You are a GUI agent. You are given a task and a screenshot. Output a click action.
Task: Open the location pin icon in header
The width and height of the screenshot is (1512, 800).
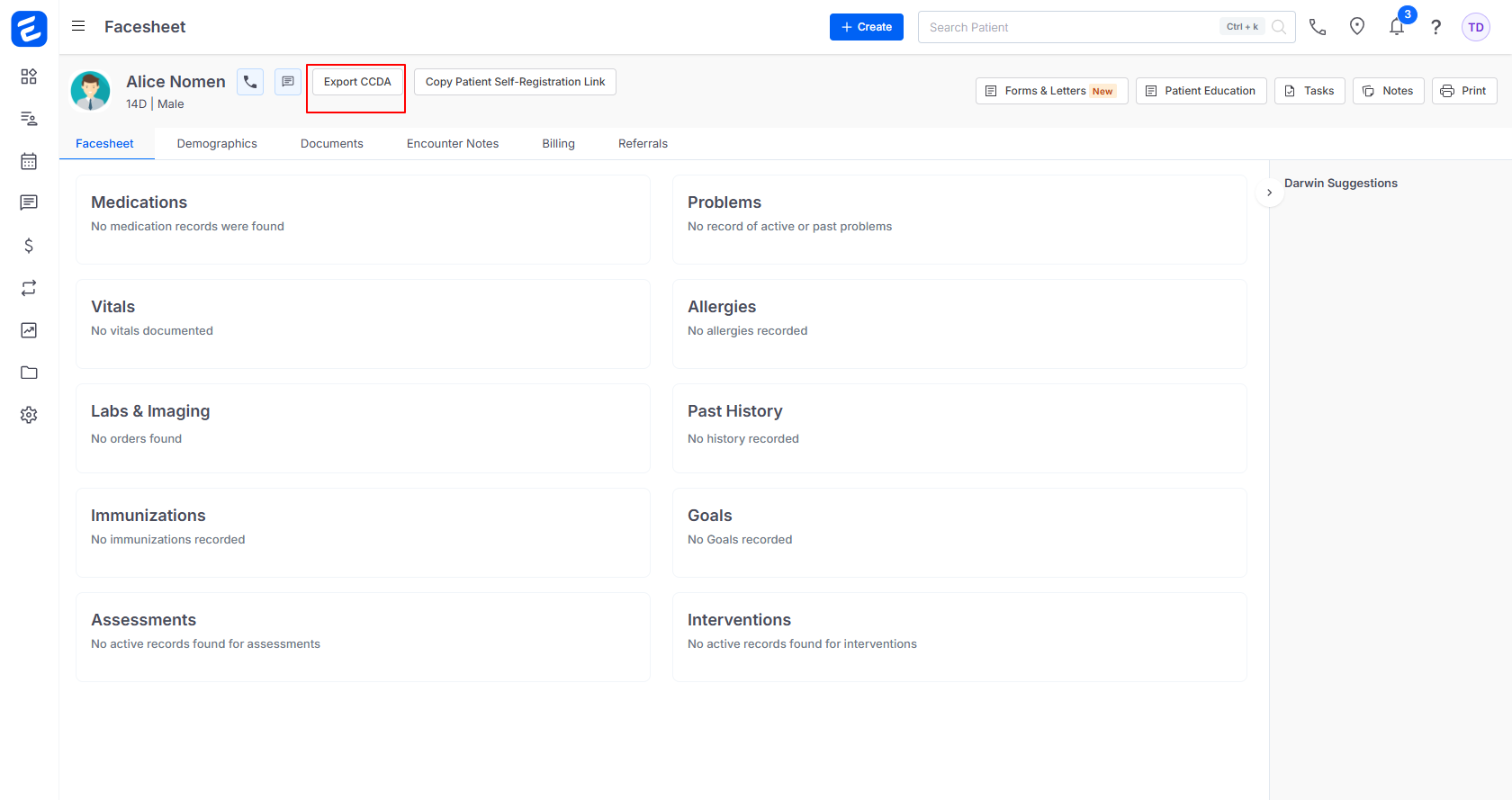coord(1356,27)
